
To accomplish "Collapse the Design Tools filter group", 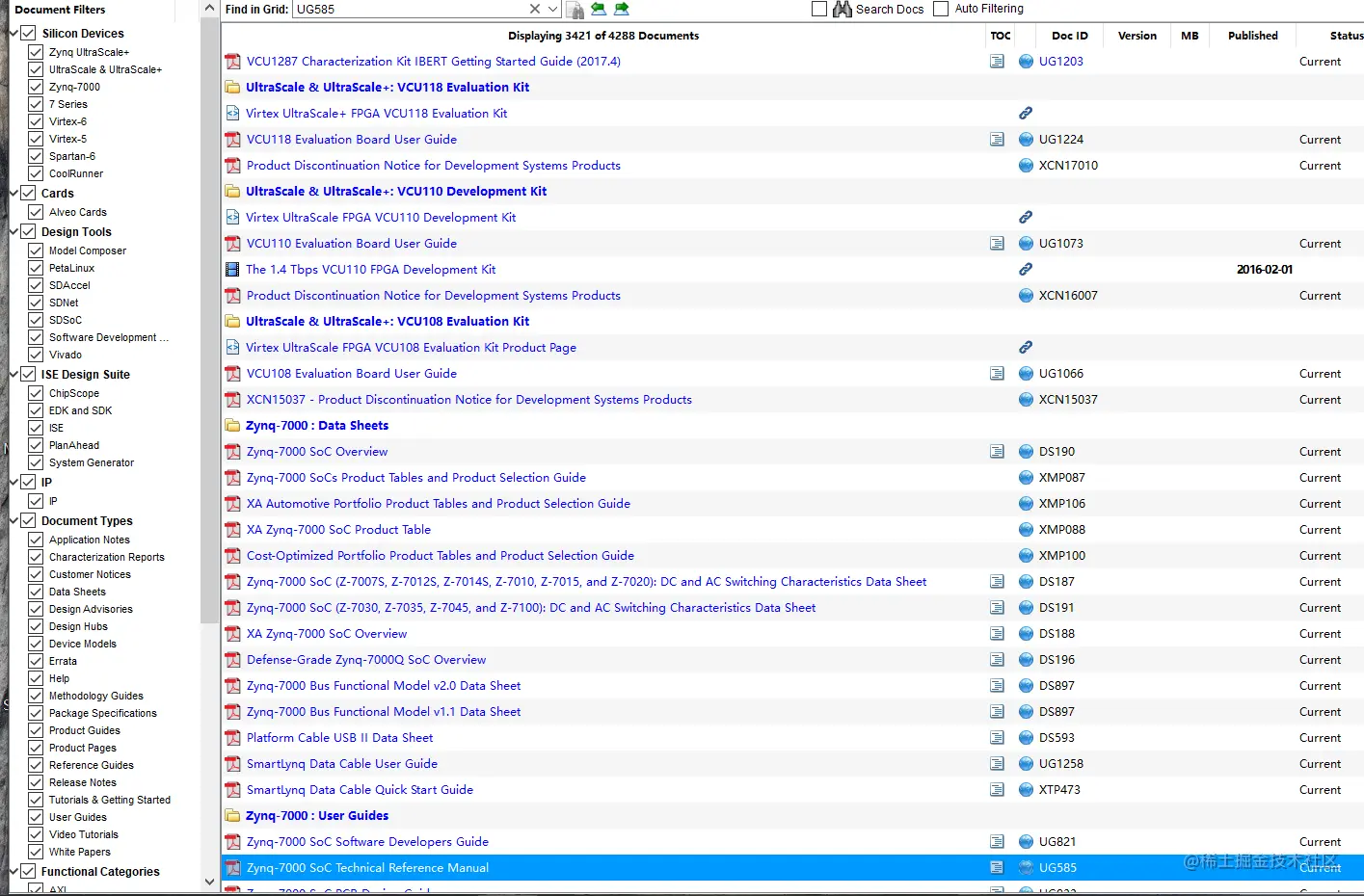I will (x=13, y=231).
